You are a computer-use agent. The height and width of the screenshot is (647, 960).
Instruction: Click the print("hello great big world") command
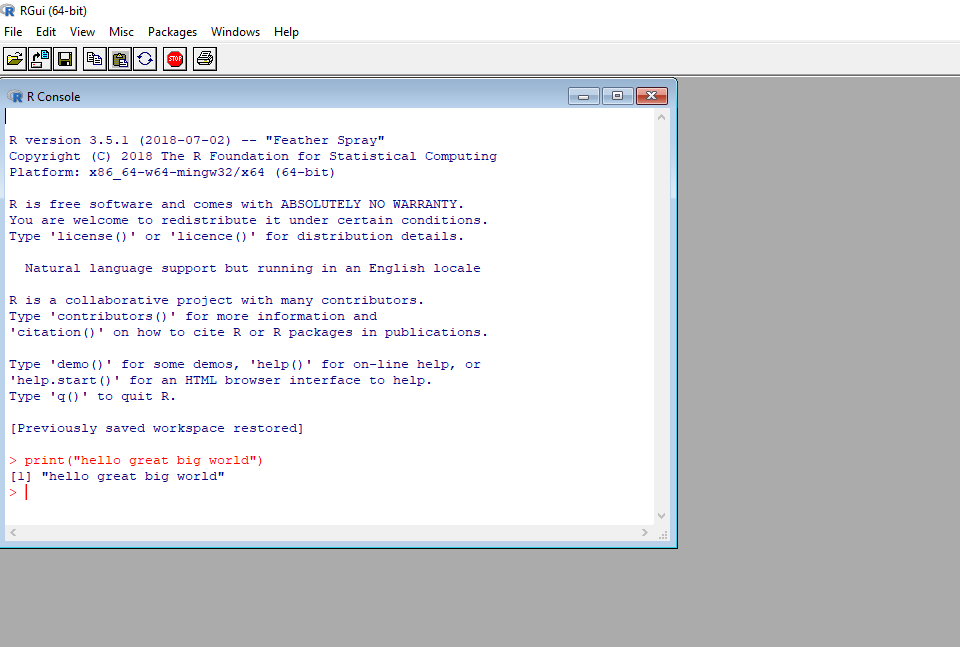pos(144,460)
